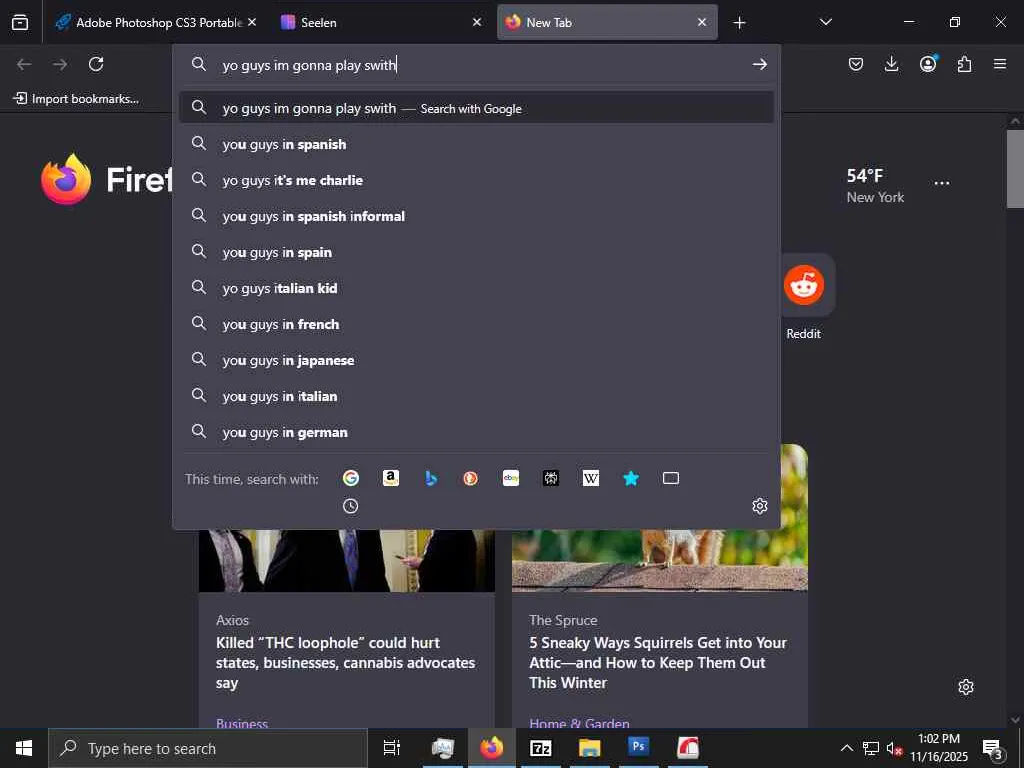Open Axios THC loophole article
This screenshot has width=1024, height=768.
[x=345, y=663]
